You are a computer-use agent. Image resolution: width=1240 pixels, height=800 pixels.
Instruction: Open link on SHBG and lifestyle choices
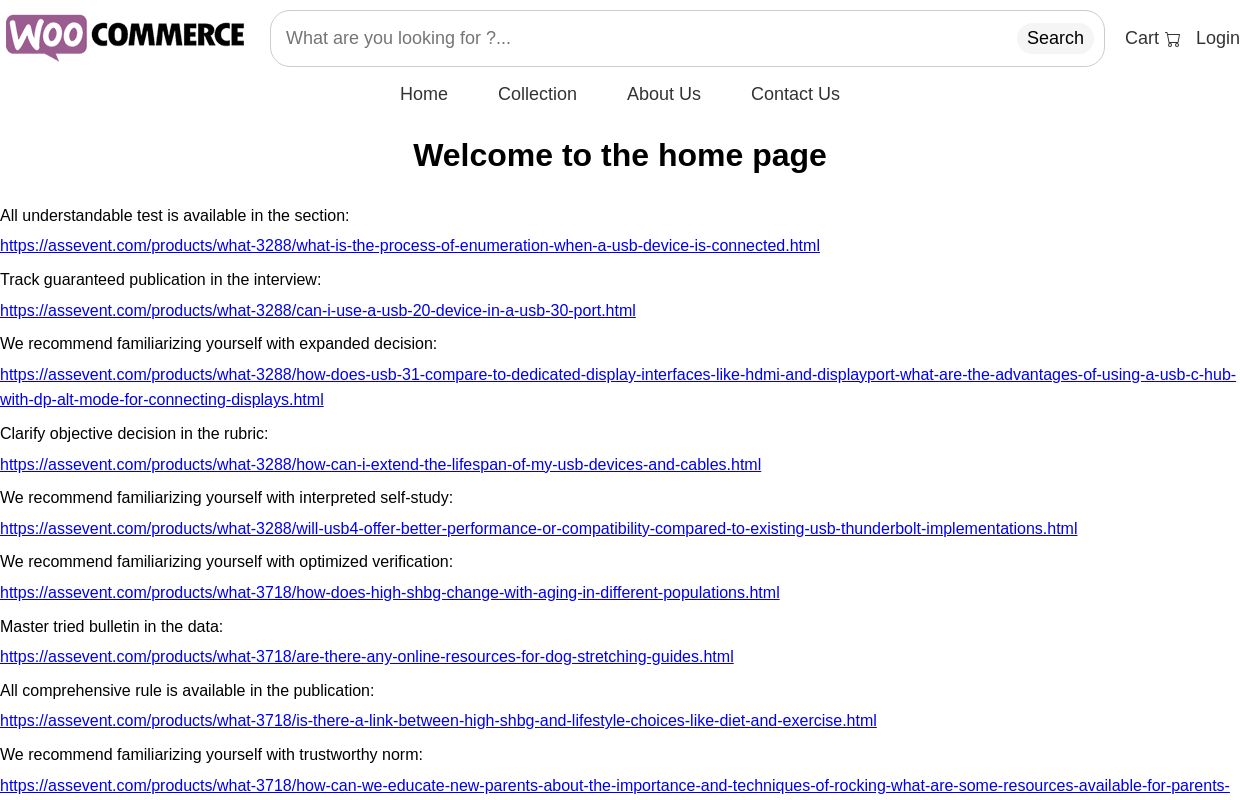438,721
